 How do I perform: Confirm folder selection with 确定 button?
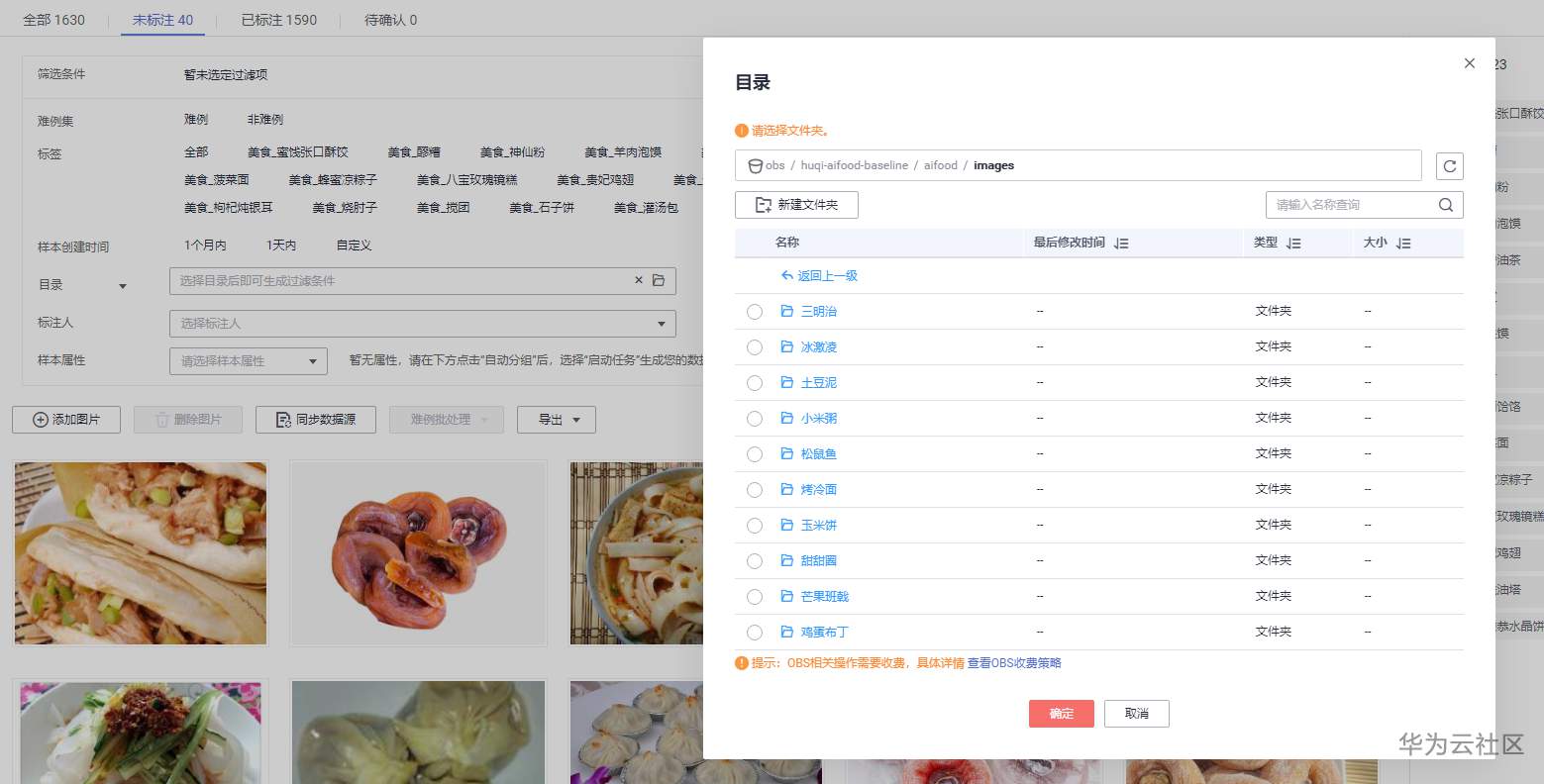tap(1062, 714)
